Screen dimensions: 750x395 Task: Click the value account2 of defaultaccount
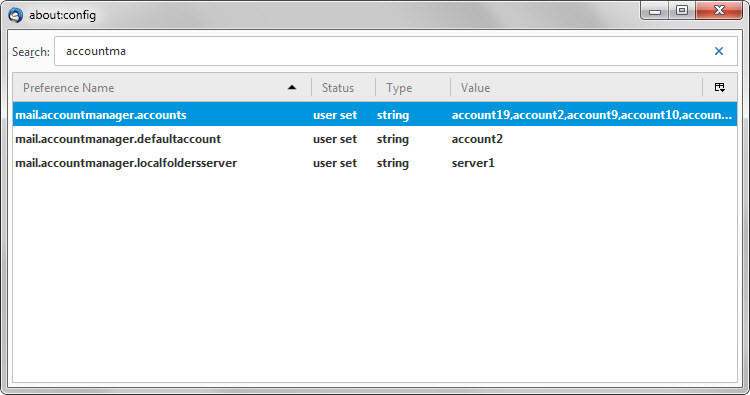tap(477, 139)
